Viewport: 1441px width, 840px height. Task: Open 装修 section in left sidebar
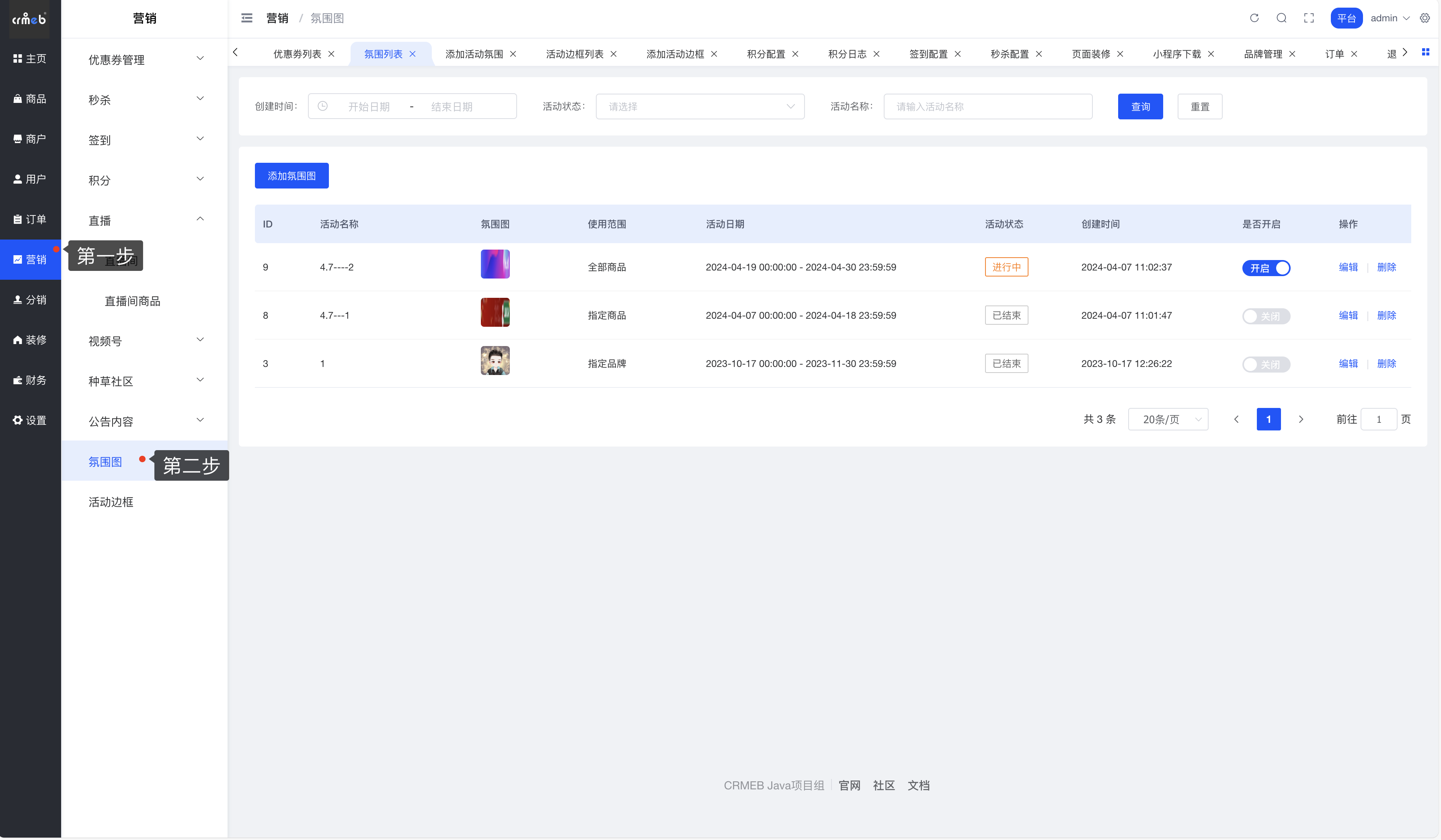coord(30,340)
